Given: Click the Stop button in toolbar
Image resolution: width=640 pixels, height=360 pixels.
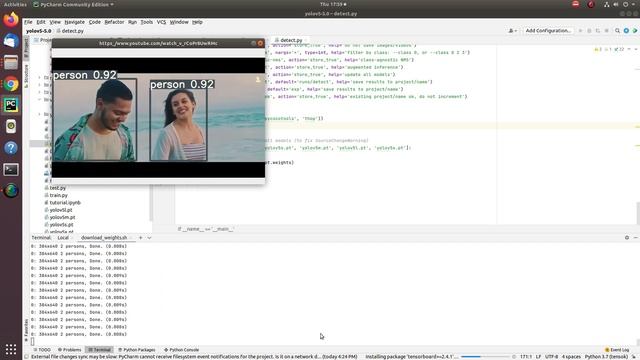Looking at the screenshot, I should click(607, 31).
